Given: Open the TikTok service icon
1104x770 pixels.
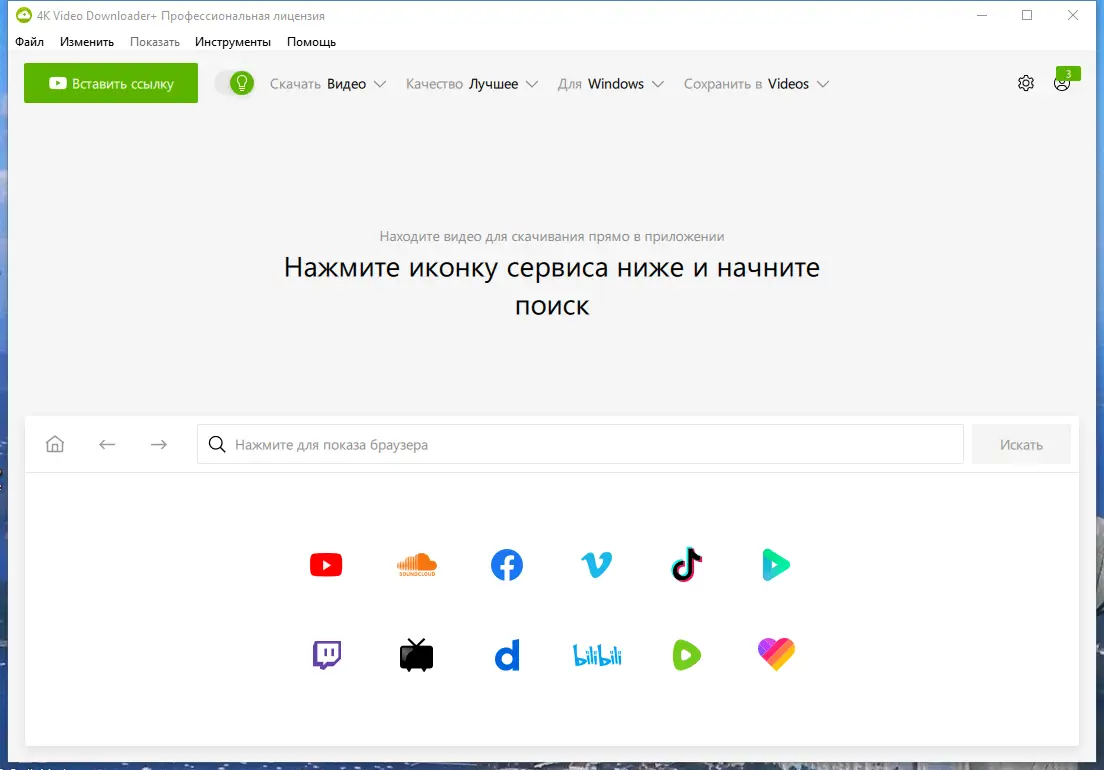Looking at the screenshot, I should (686, 564).
